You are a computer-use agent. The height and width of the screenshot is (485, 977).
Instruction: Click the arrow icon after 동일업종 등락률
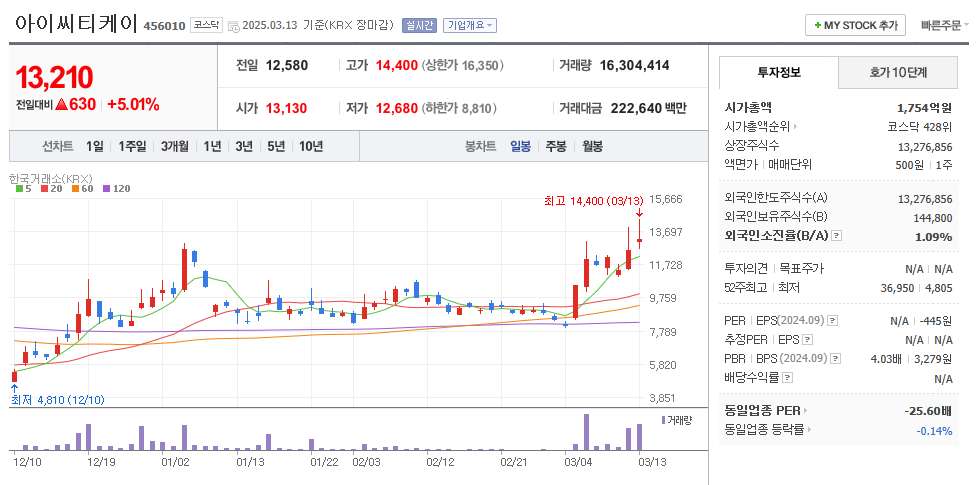pyautogui.click(x=809, y=430)
